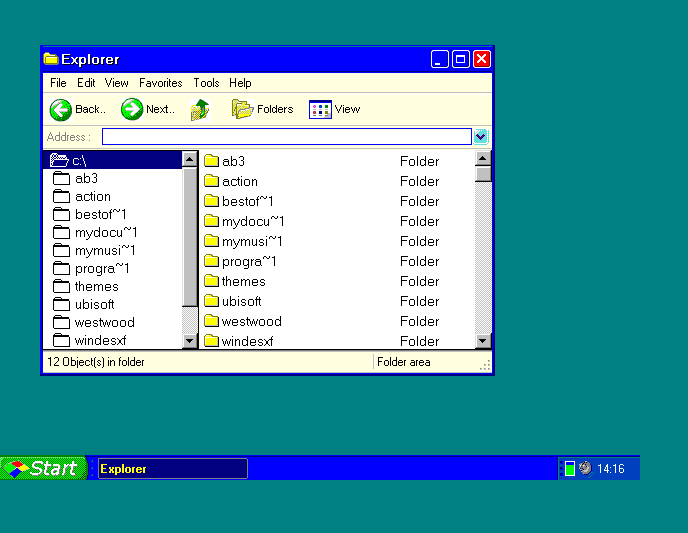Click Explorer taskbar button

click(x=173, y=469)
